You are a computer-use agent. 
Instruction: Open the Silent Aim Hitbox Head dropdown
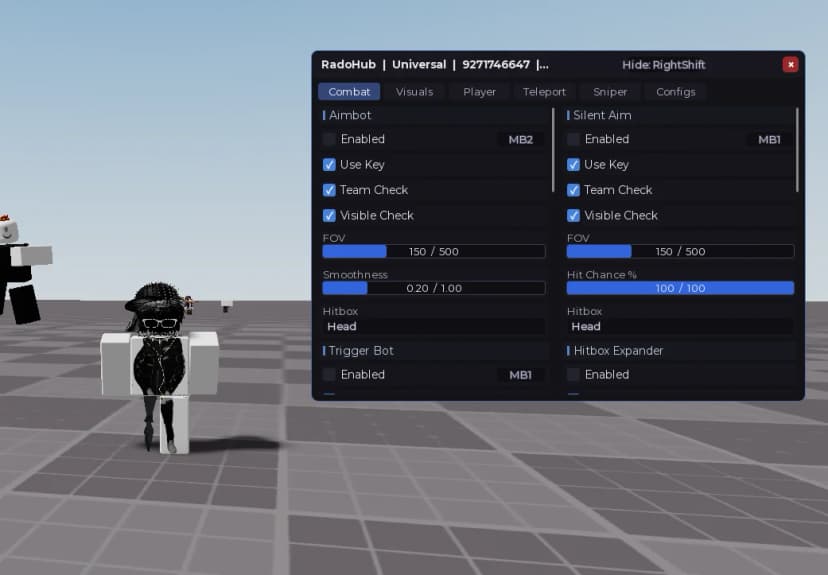click(x=680, y=327)
